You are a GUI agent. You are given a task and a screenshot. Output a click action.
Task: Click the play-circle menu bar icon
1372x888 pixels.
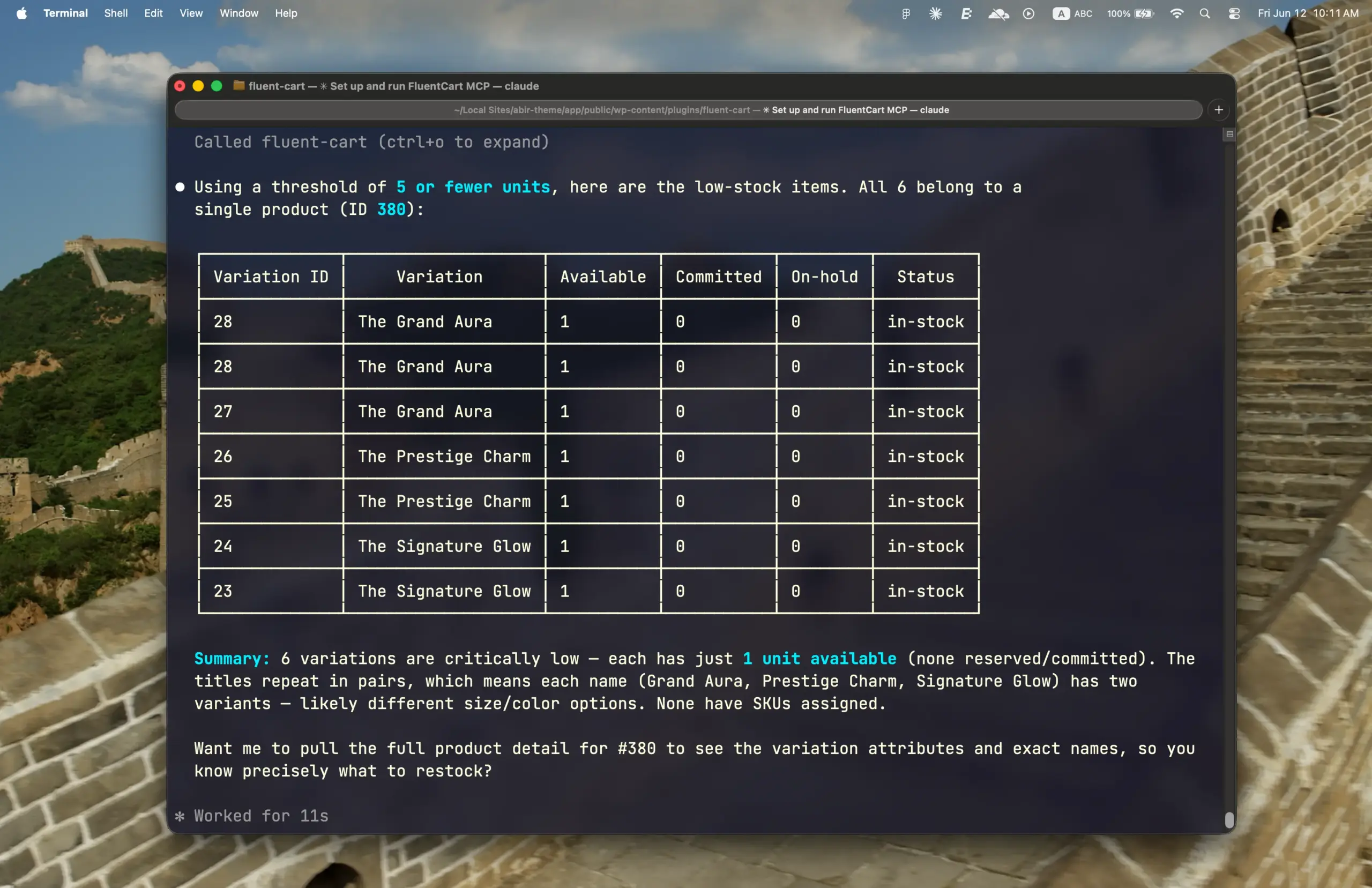1028,13
